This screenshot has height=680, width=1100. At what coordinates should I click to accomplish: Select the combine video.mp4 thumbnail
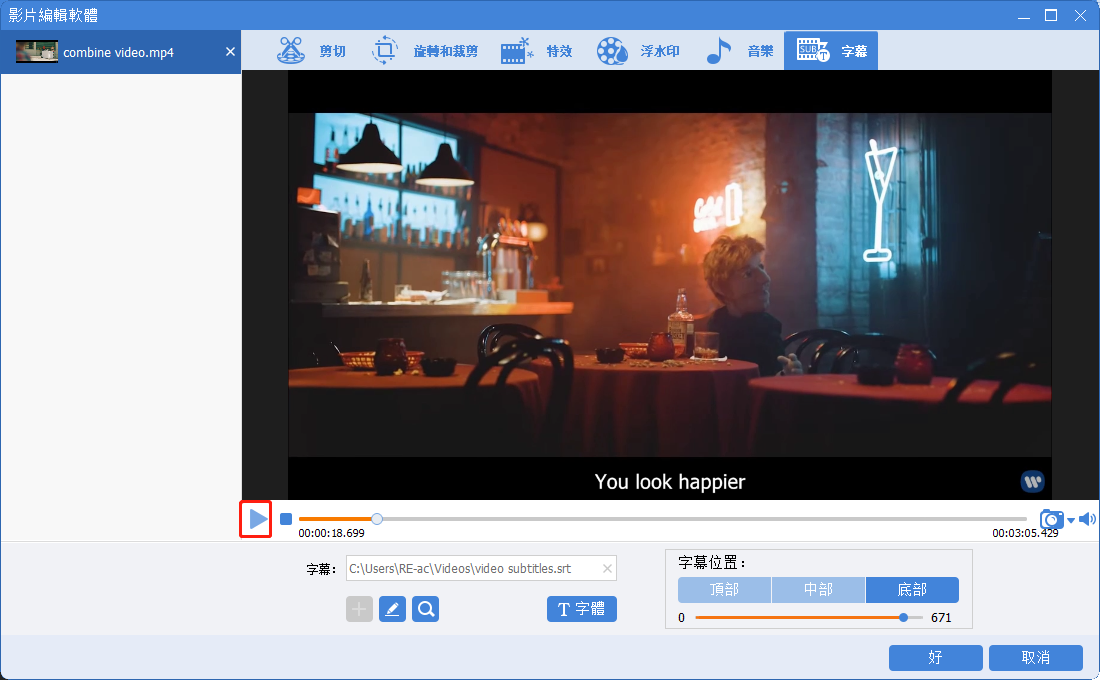click(36, 52)
